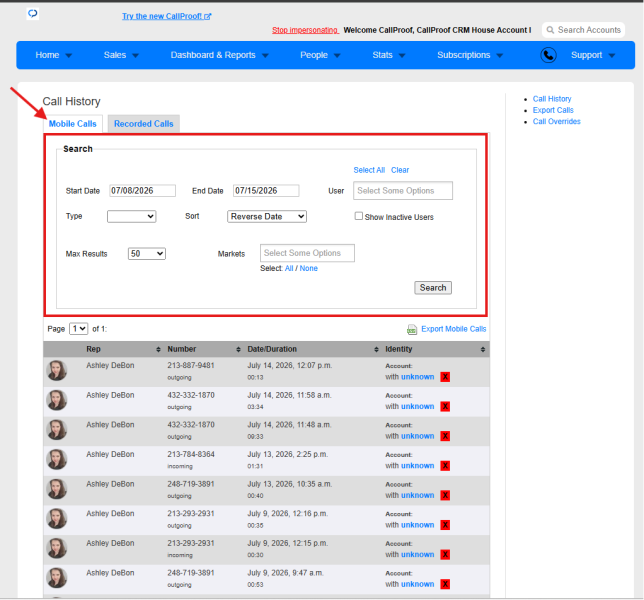644x600 pixels.
Task: Click red X on July 9 9:47 a.m. row
Action: pyautogui.click(x=445, y=584)
